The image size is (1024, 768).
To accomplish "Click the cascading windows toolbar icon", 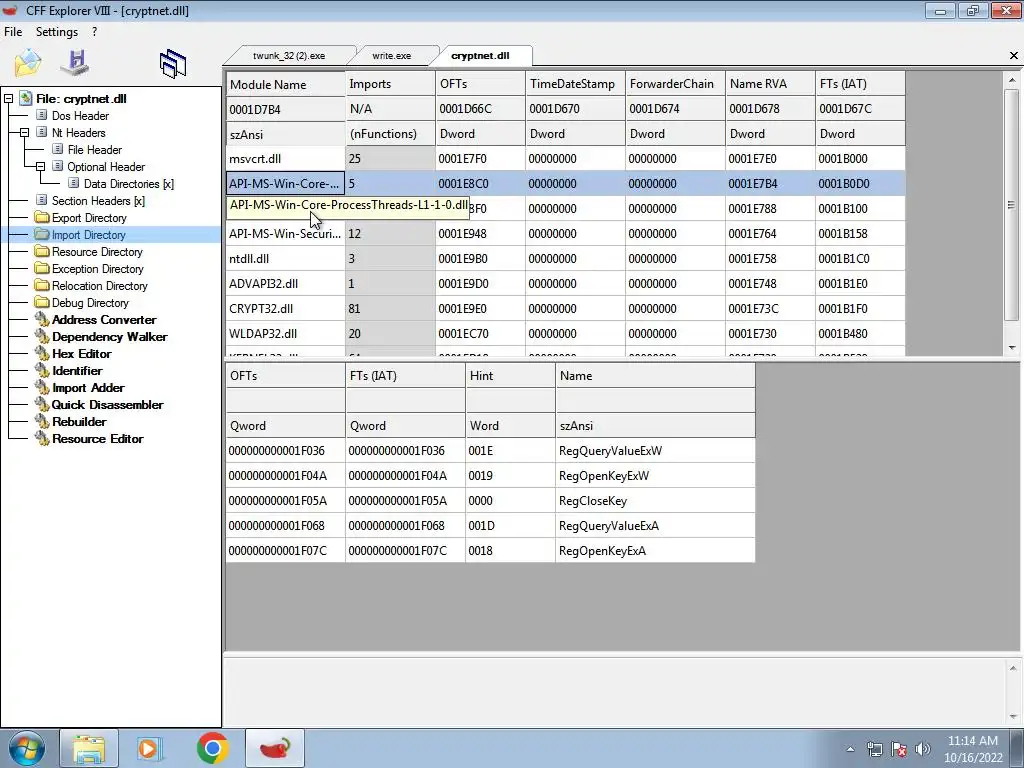I will 172,64.
